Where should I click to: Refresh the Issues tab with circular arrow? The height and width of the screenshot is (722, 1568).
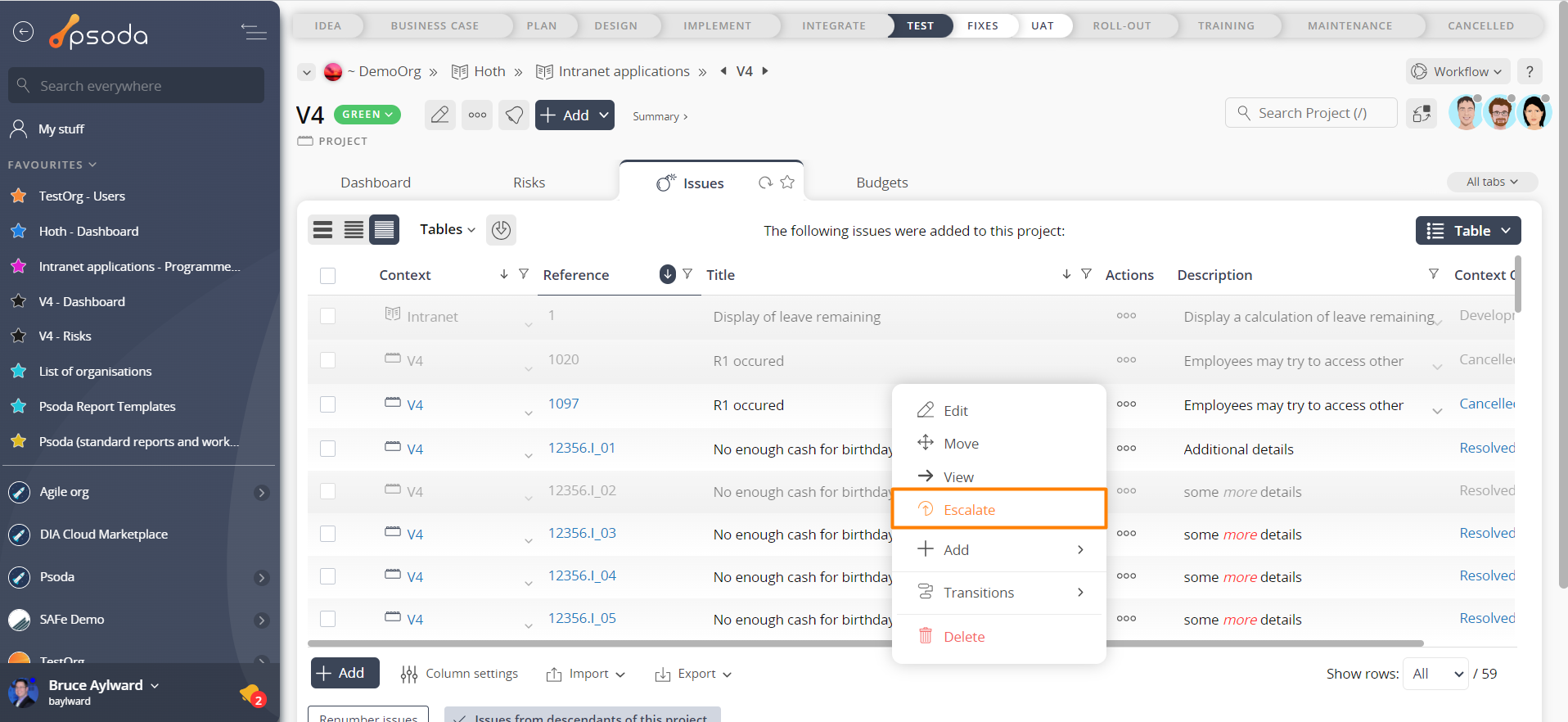coord(765,183)
